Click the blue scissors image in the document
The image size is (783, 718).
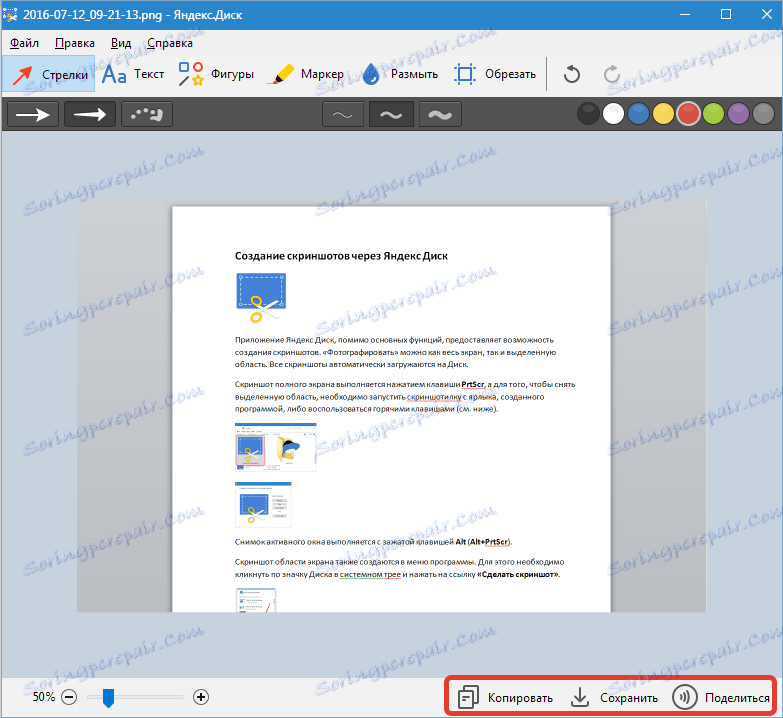[261, 298]
